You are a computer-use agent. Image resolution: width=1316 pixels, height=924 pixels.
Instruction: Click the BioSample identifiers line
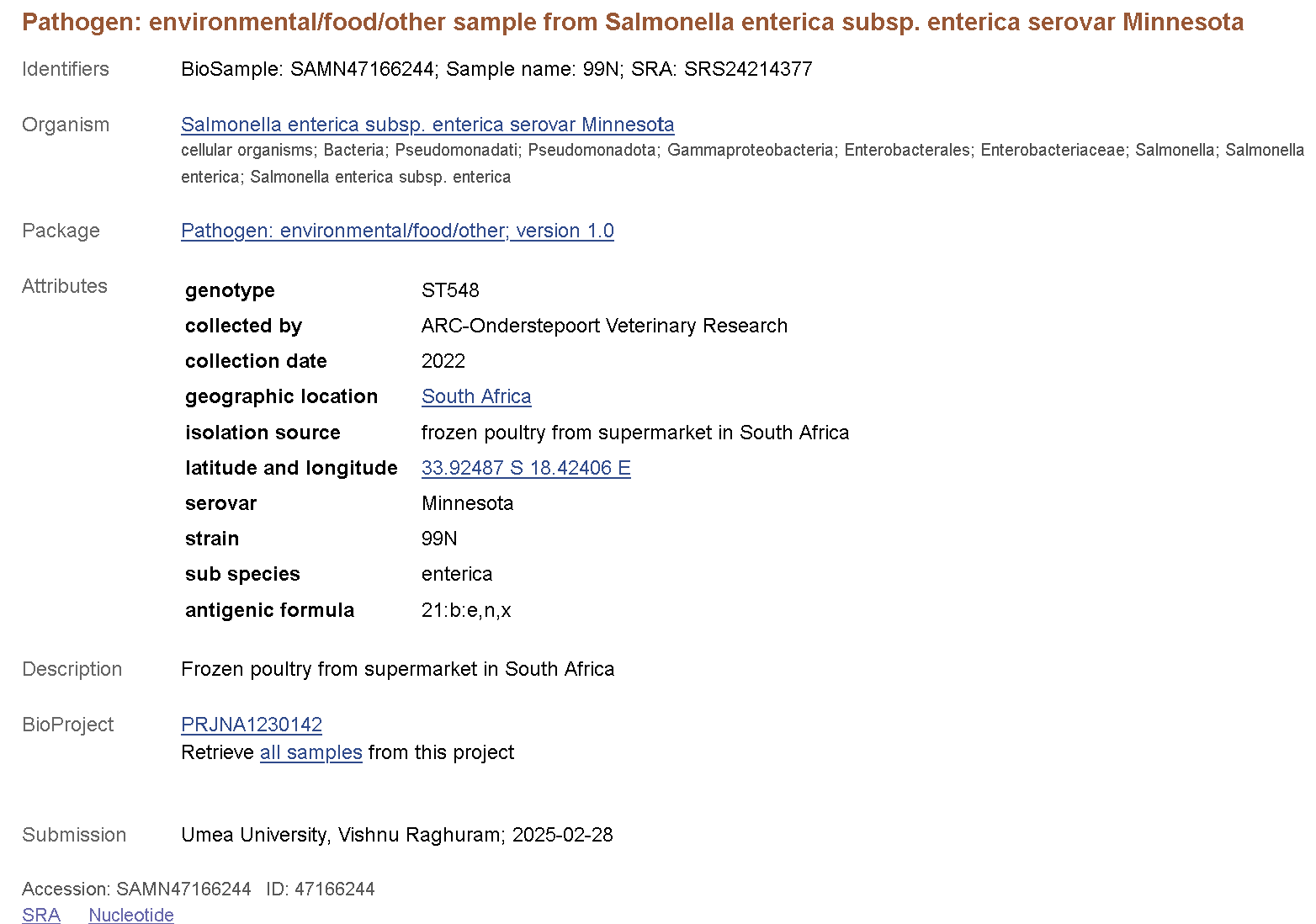pyautogui.click(x=496, y=69)
